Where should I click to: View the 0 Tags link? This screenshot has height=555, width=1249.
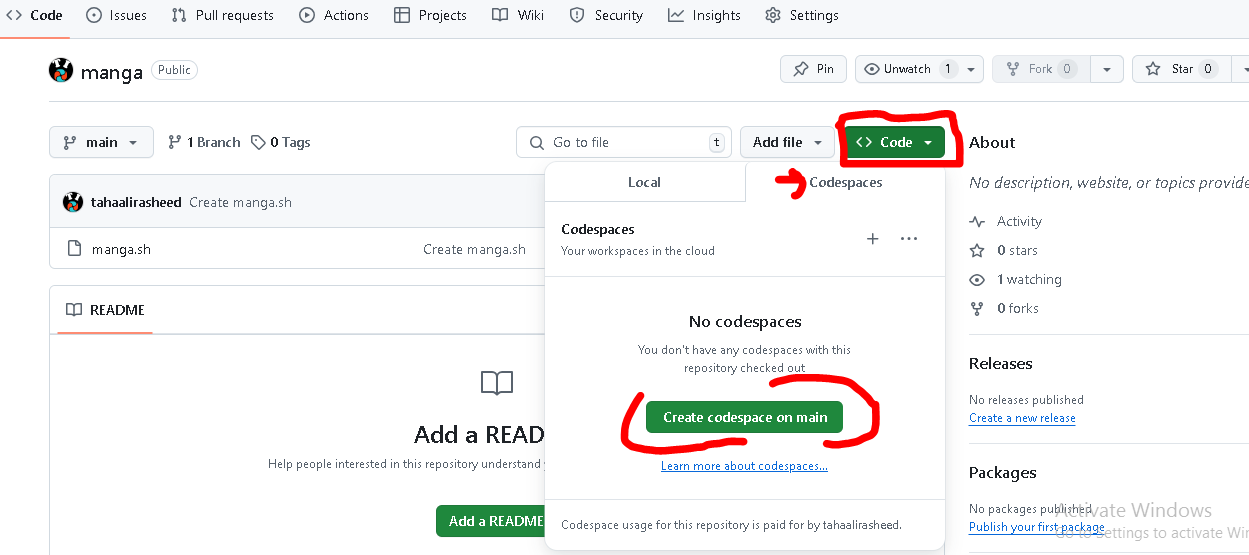tap(281, 142)
